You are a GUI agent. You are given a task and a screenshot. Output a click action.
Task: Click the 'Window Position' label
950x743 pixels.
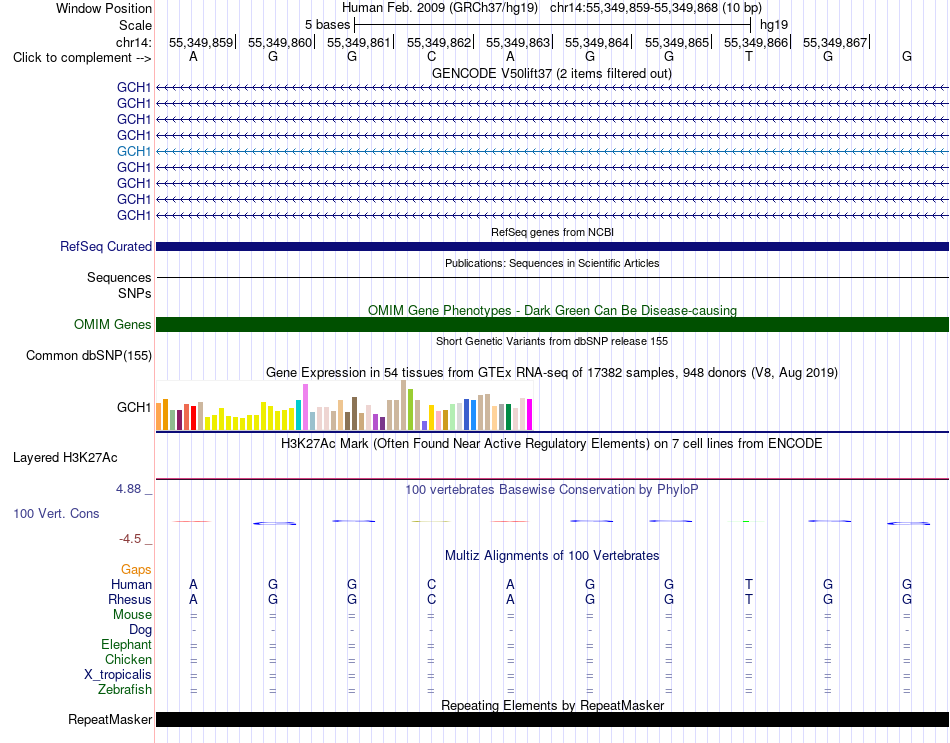coord(104,8)
